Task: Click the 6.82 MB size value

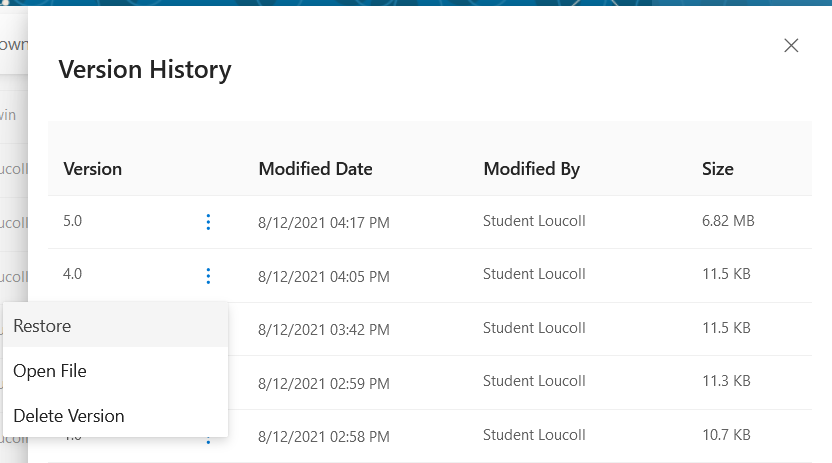Action: pos(728,221)
